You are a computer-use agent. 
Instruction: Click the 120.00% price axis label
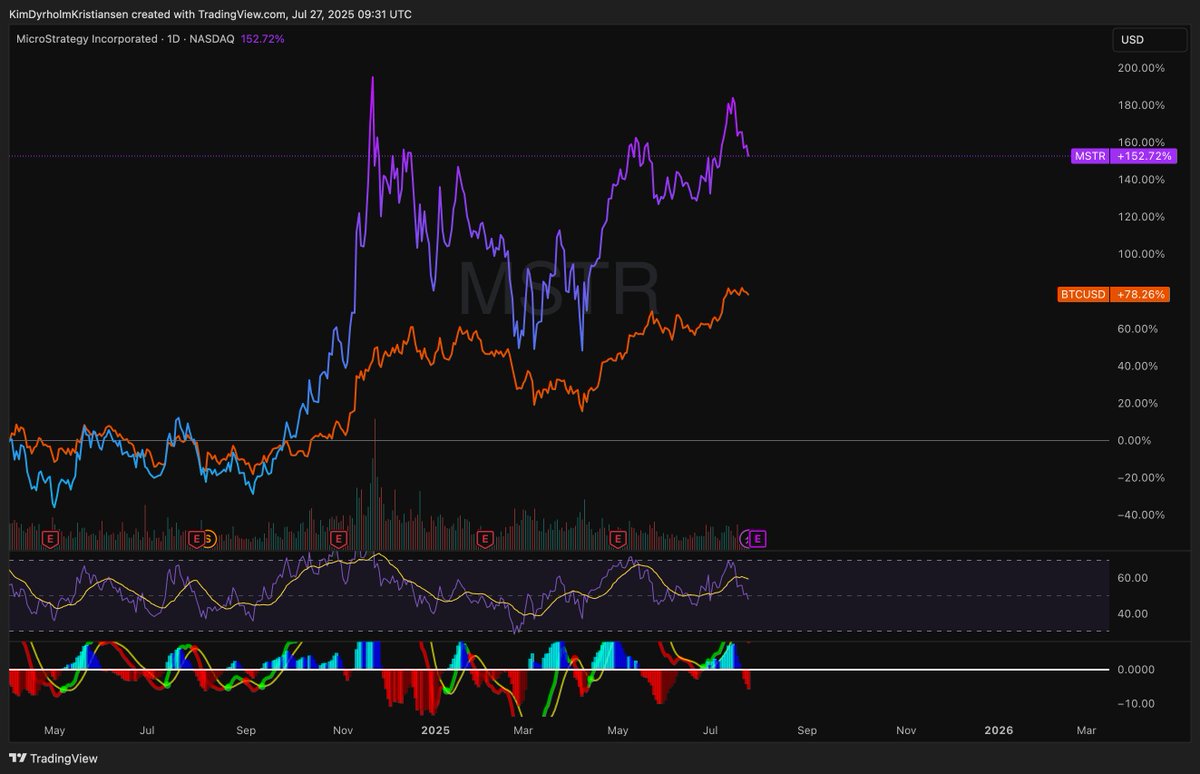click(x=1140, y=217)
